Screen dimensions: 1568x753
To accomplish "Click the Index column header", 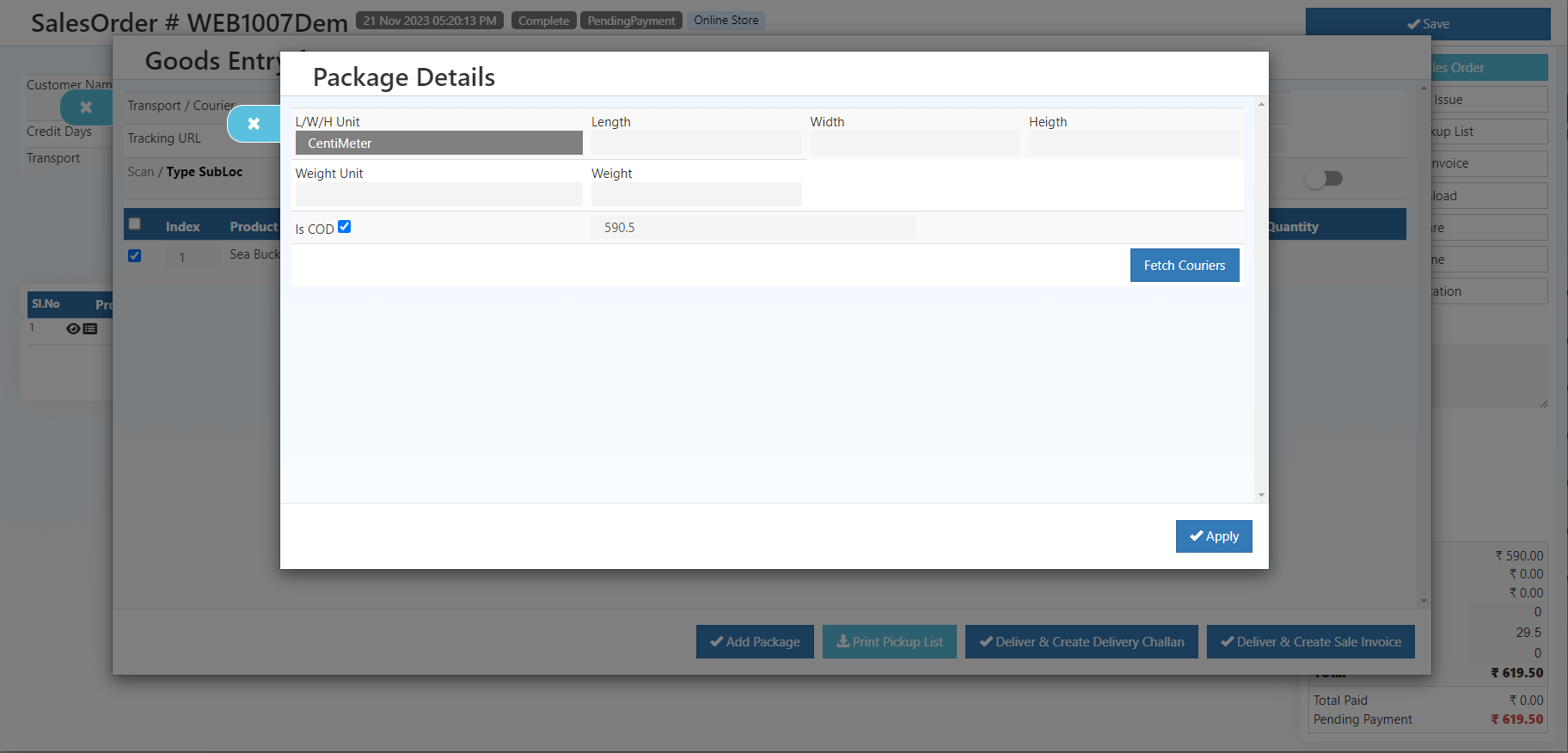I will 182,227.
